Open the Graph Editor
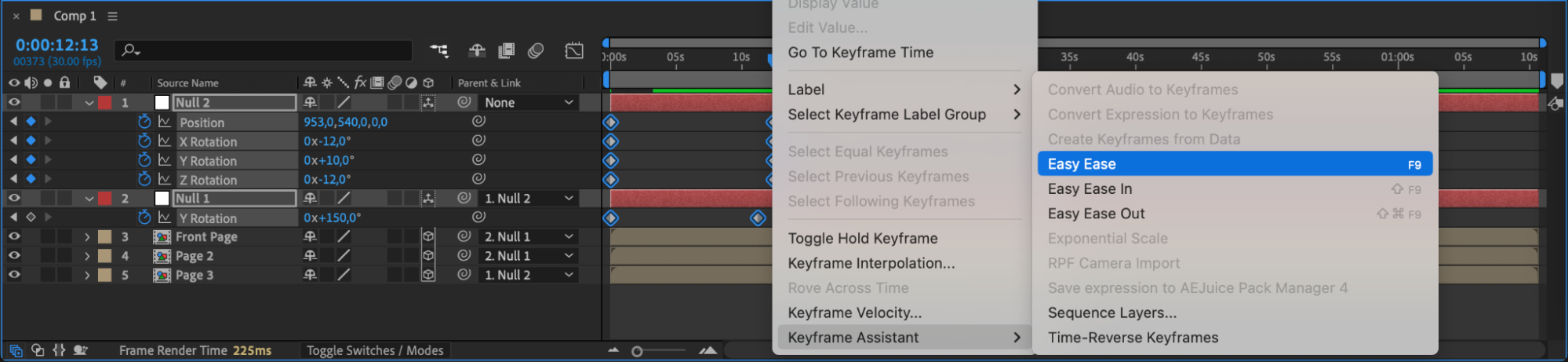Viewport: 1568px width, 362px height. point(574,51)
